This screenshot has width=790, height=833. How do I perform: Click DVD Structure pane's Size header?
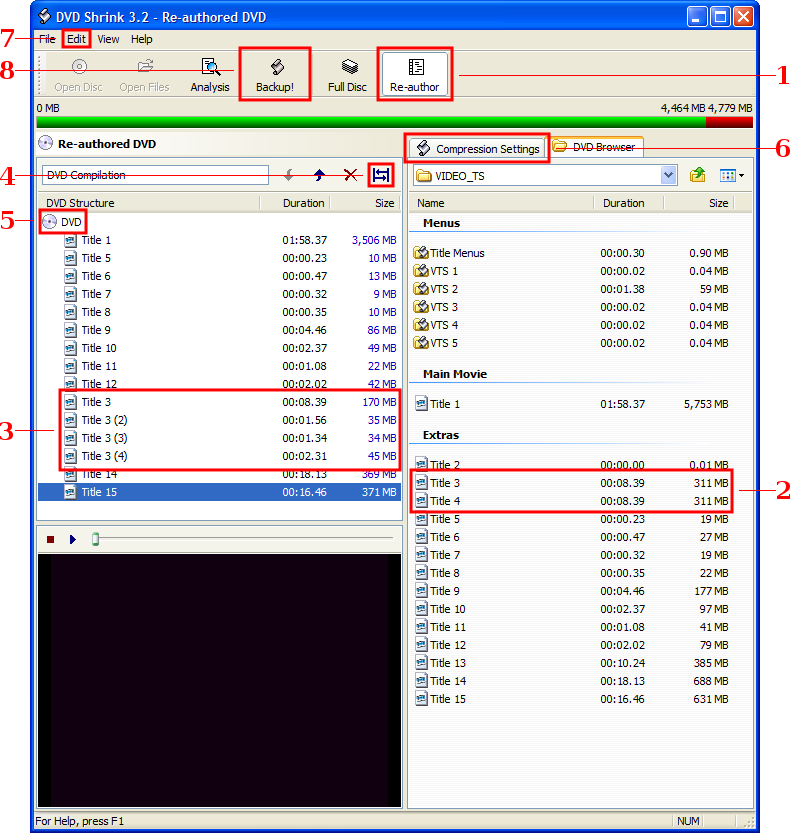pos(366,203)
